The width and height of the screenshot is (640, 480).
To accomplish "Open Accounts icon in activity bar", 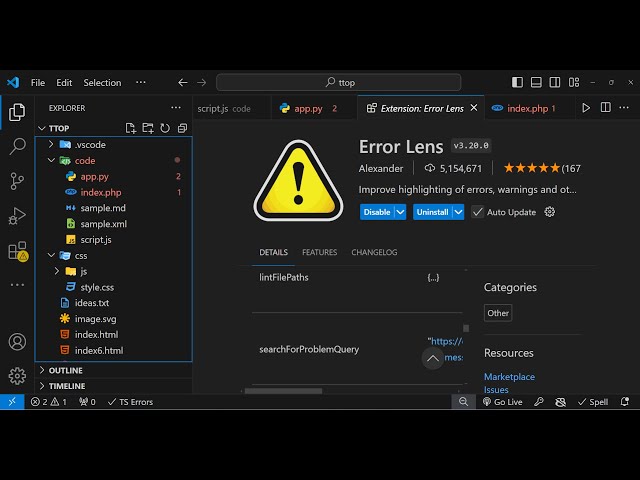I will point(17,342).
